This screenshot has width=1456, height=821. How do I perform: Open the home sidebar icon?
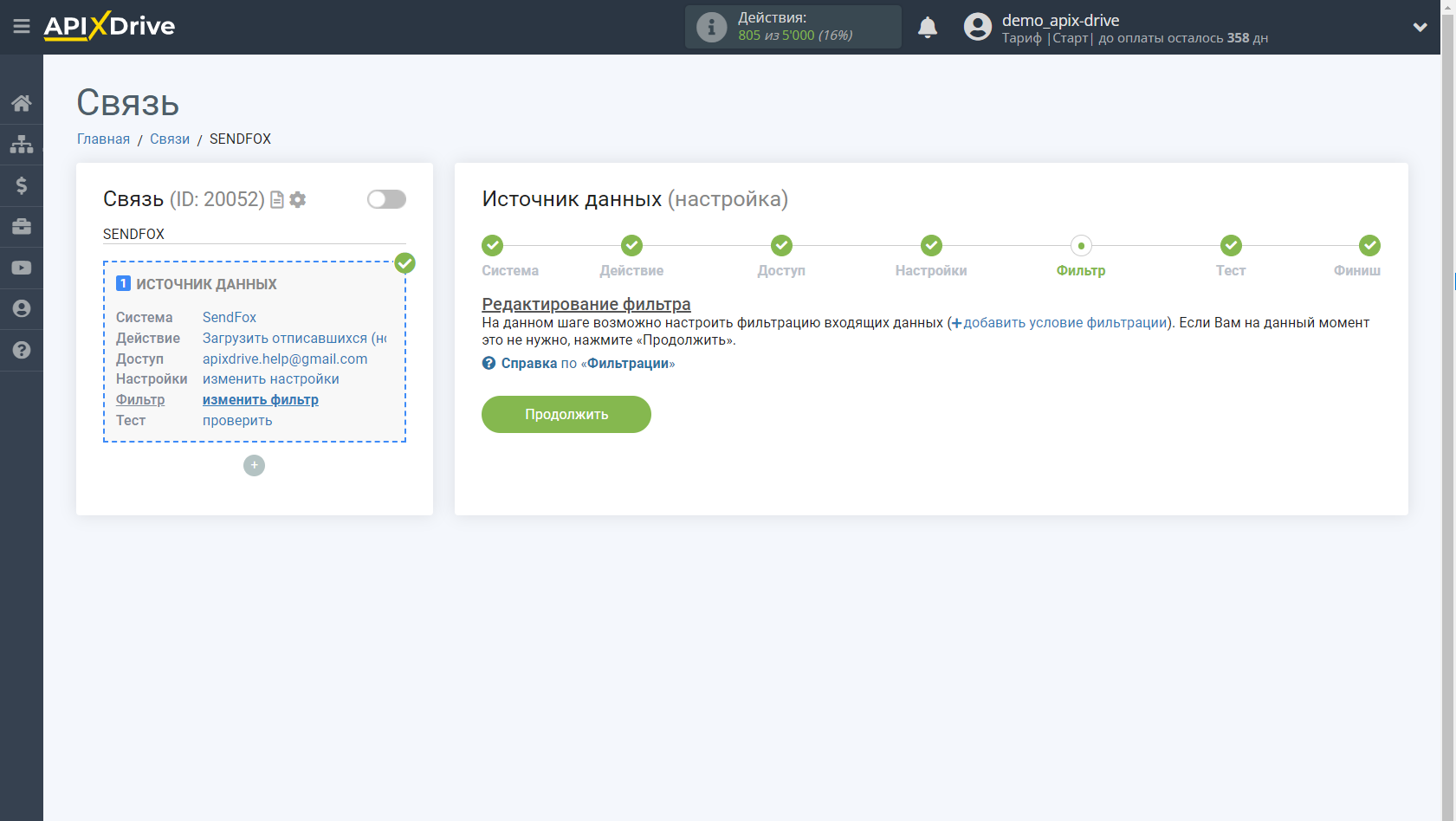(22, 103)
